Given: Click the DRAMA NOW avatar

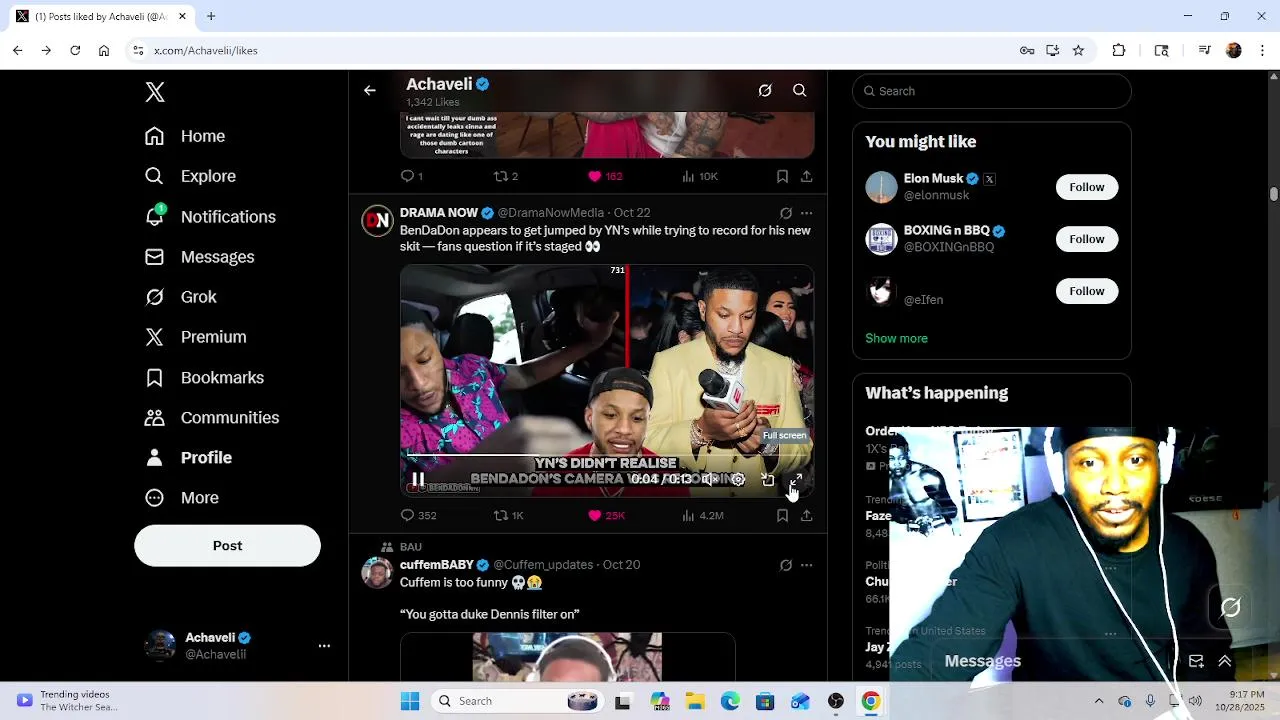Looking at the screenshot, I should pyautogui.click(x=377, y=221).
